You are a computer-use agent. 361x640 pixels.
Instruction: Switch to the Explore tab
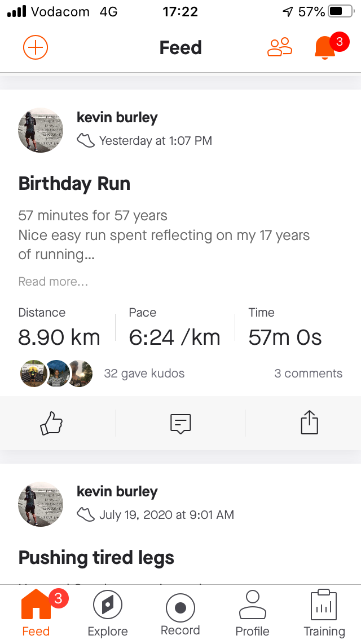point(108,613)
